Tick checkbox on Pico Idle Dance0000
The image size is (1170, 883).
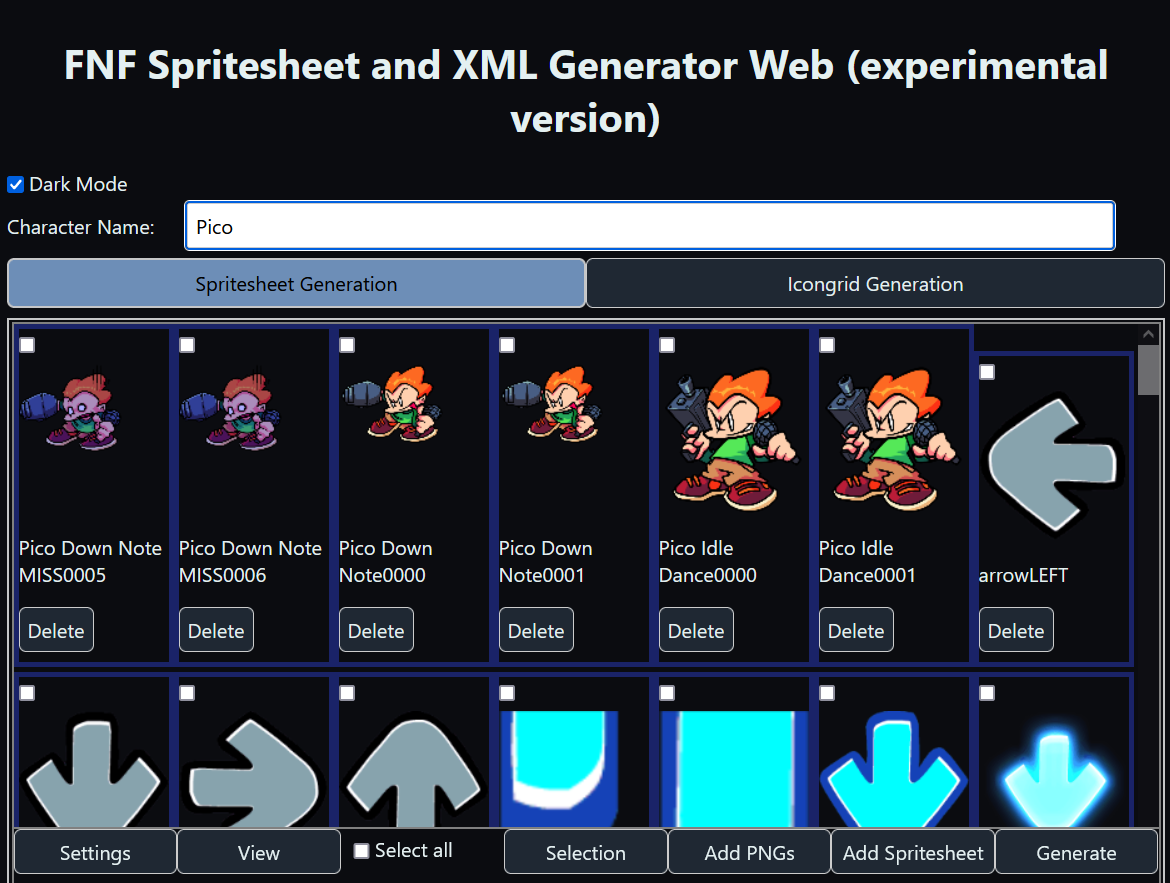[x=667, y=345]
